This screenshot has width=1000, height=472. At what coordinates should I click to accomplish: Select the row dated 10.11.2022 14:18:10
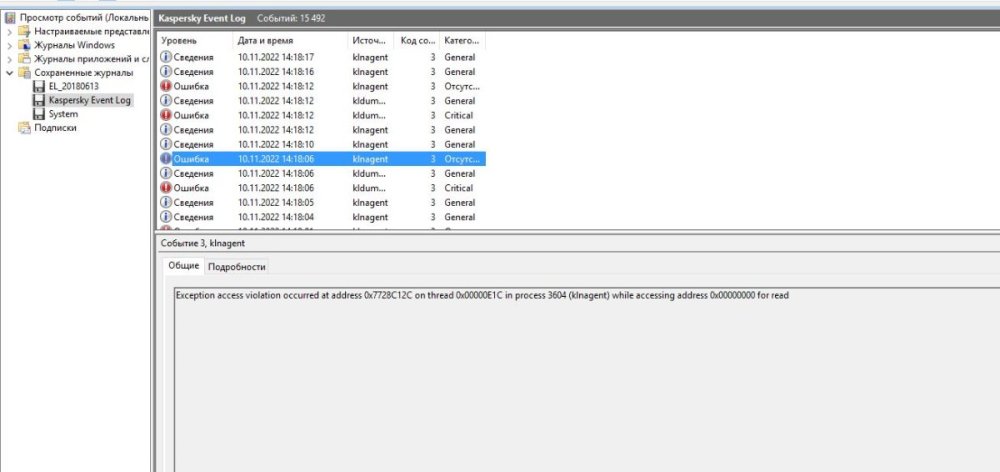[321, 145]
